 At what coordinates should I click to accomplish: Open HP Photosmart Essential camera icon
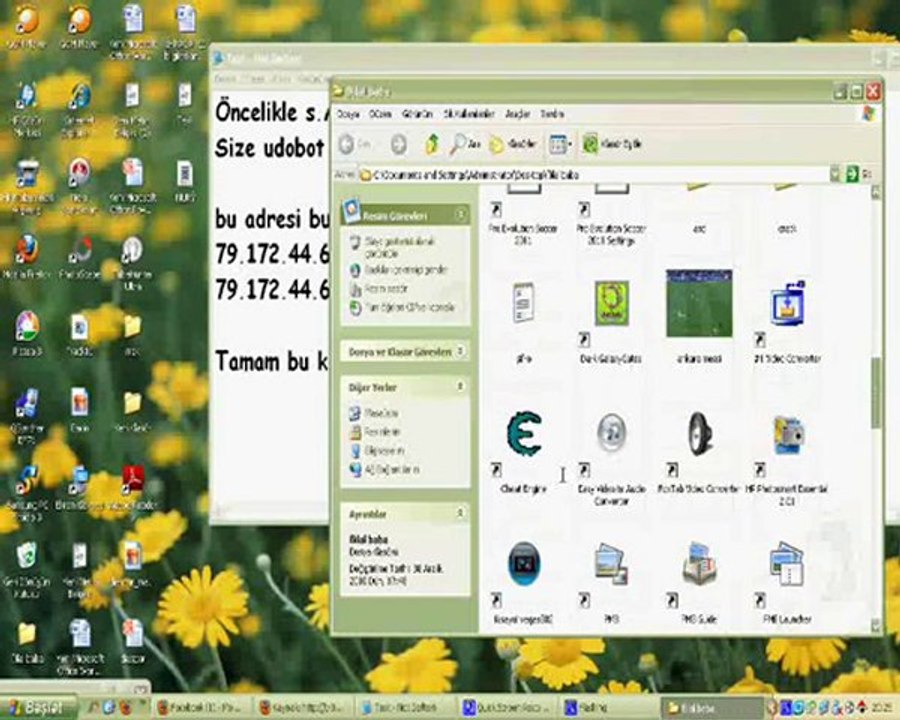coord(788,436)
